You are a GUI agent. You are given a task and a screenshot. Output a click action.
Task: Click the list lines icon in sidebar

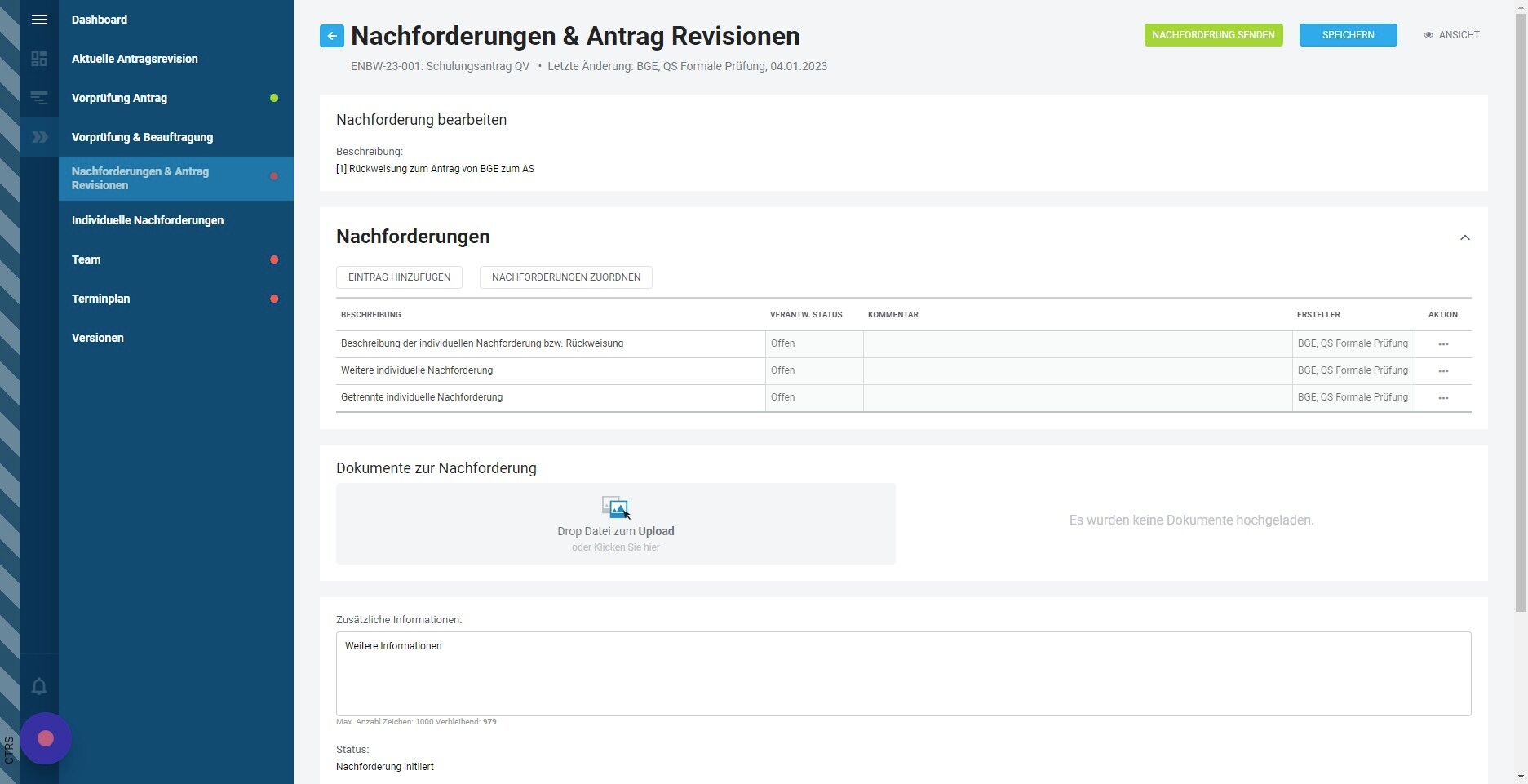[x=39, y=98]
